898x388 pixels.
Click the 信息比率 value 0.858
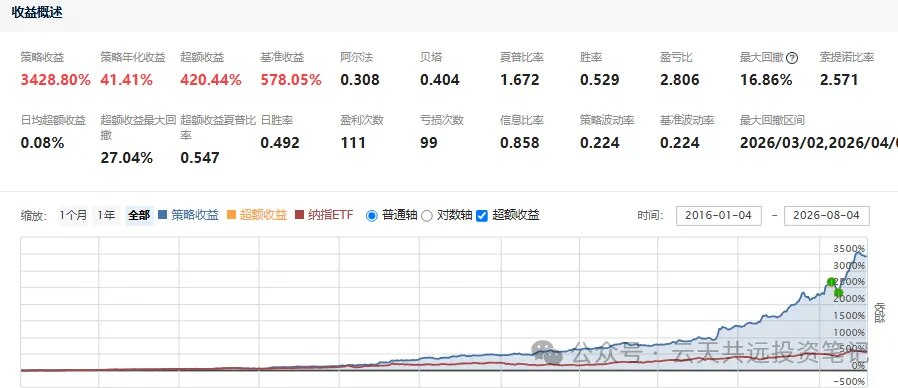coord(519,143)
